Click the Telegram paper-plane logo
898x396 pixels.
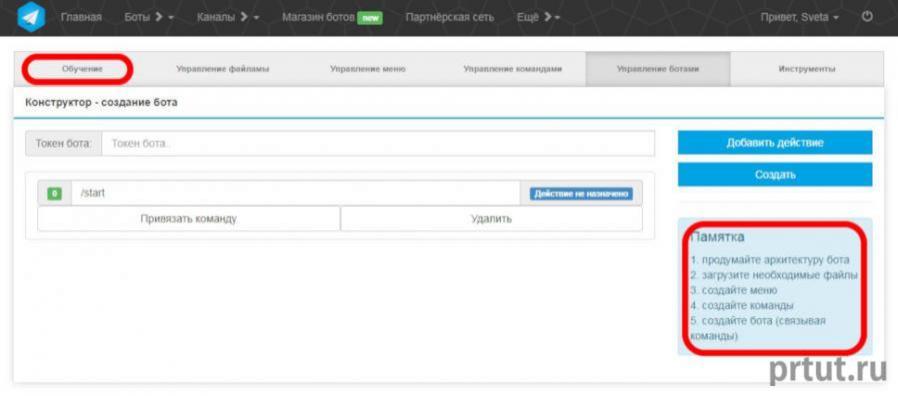(31, 17)
